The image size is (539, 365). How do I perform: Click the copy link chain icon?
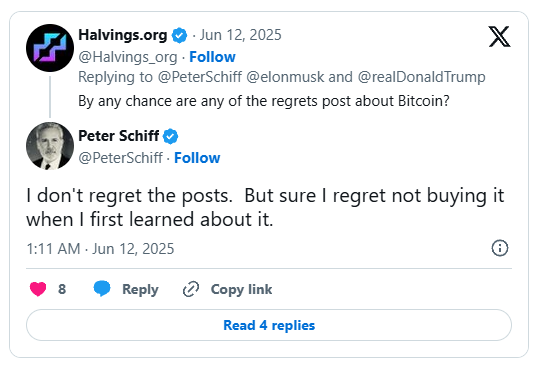pos(191,289)
